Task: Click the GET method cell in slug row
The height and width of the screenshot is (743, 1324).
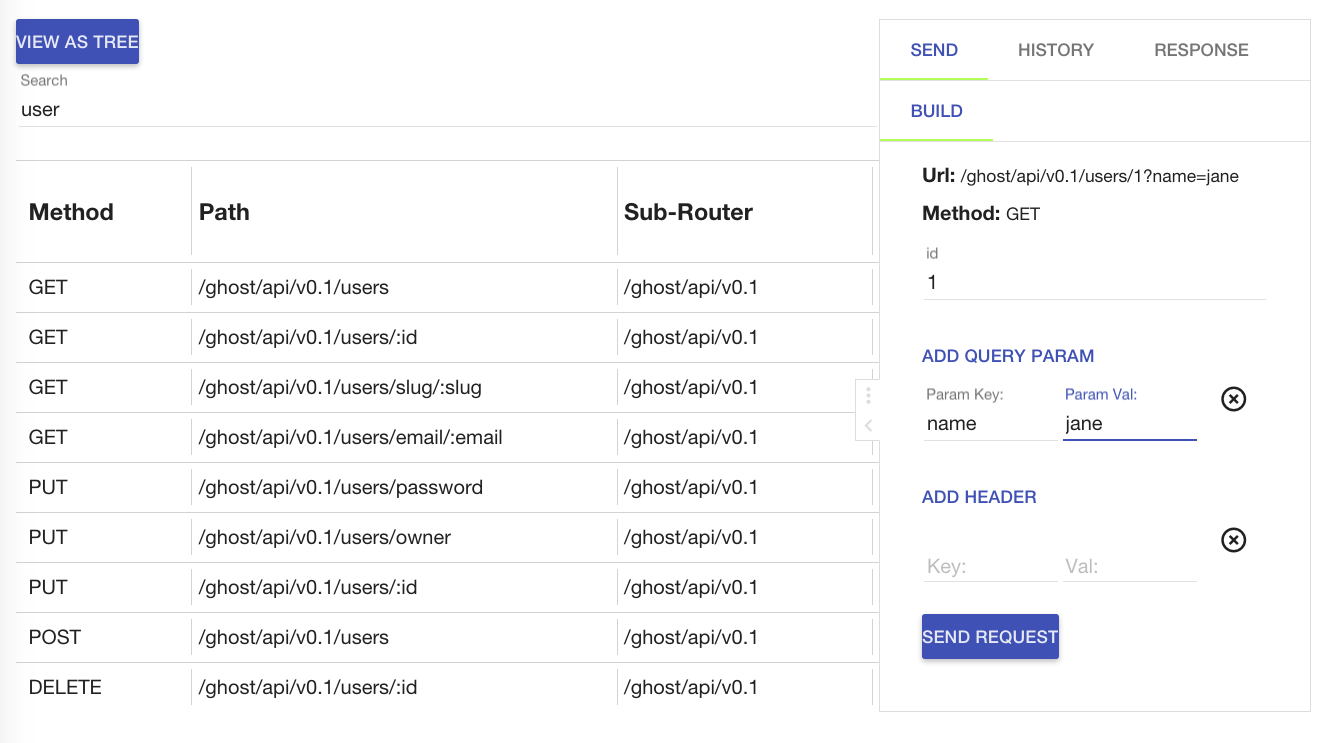Action: [x=48, y=388]
